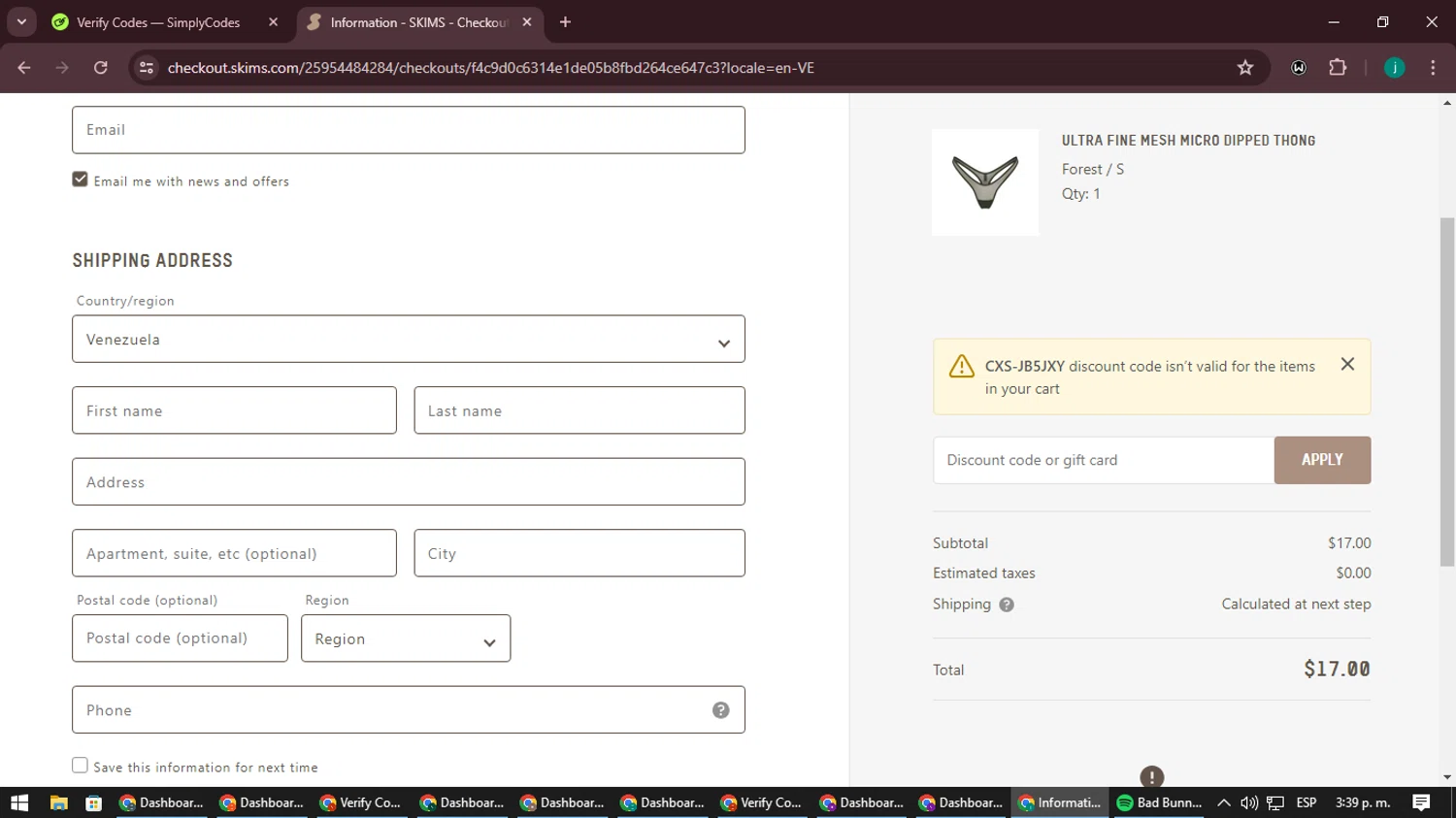This screenshot has height=818, width=1456.
Task: Click the Total amount $17.00
Action: coord(1337,670)
